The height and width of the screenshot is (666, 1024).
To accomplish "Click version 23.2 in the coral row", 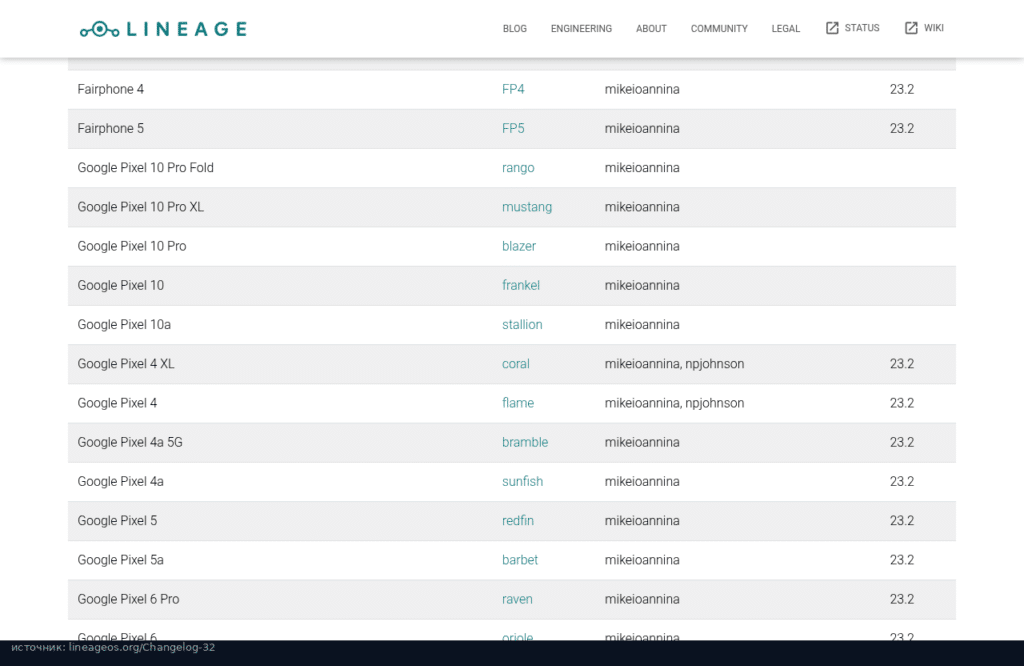I will 902,364.
